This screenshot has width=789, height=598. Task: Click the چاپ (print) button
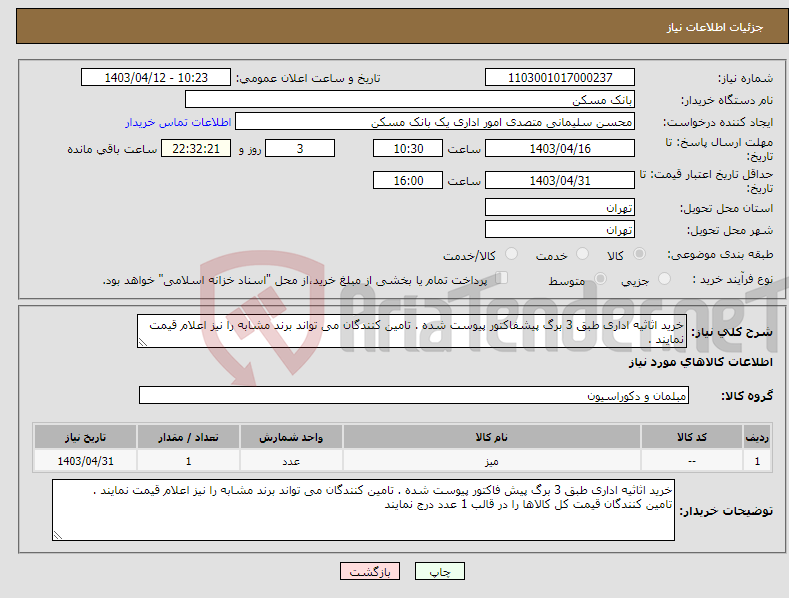click(439, 571)
